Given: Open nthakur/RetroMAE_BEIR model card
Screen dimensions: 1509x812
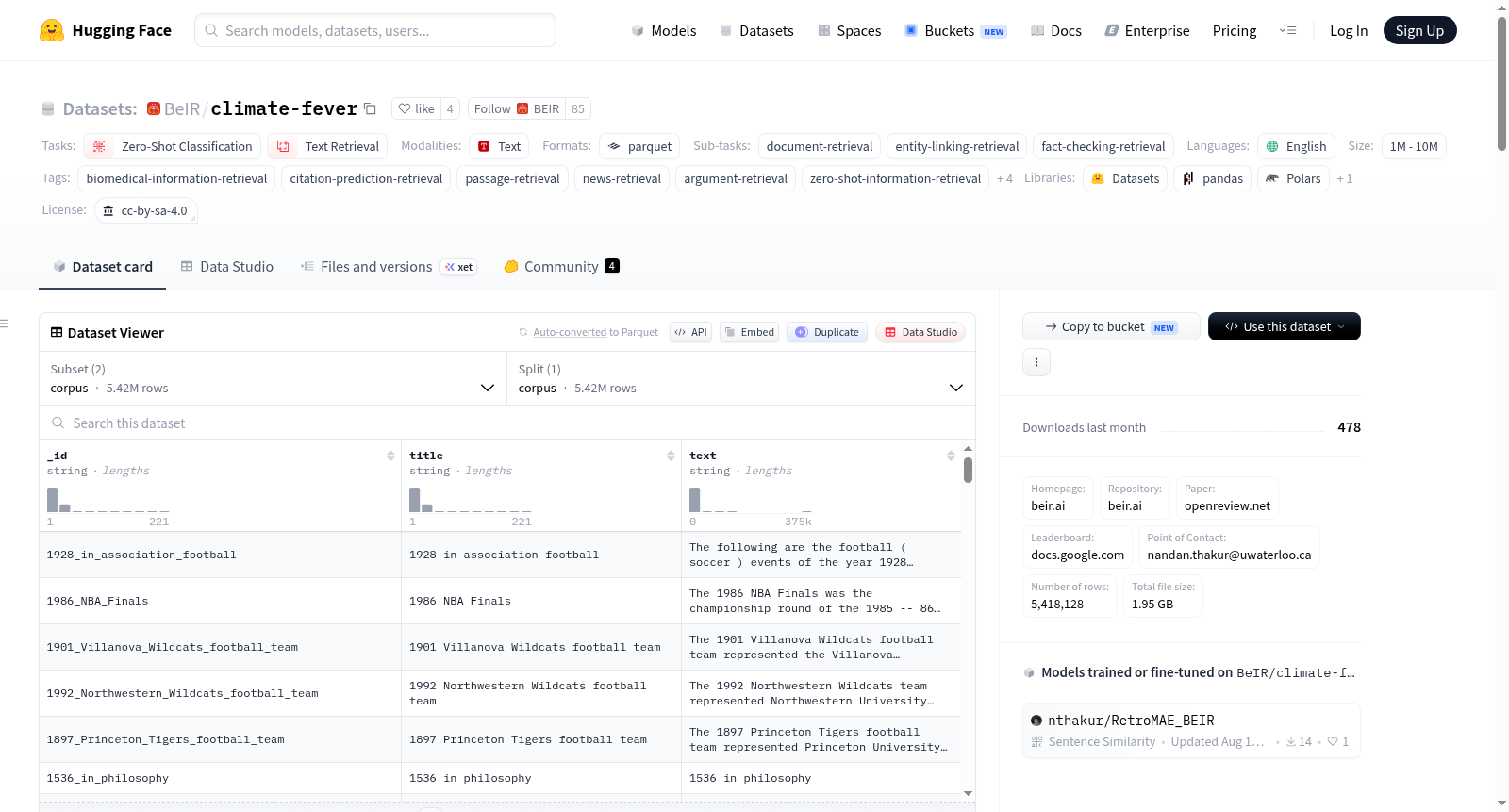Looking at the screenshot, I should click(1191, 731).
